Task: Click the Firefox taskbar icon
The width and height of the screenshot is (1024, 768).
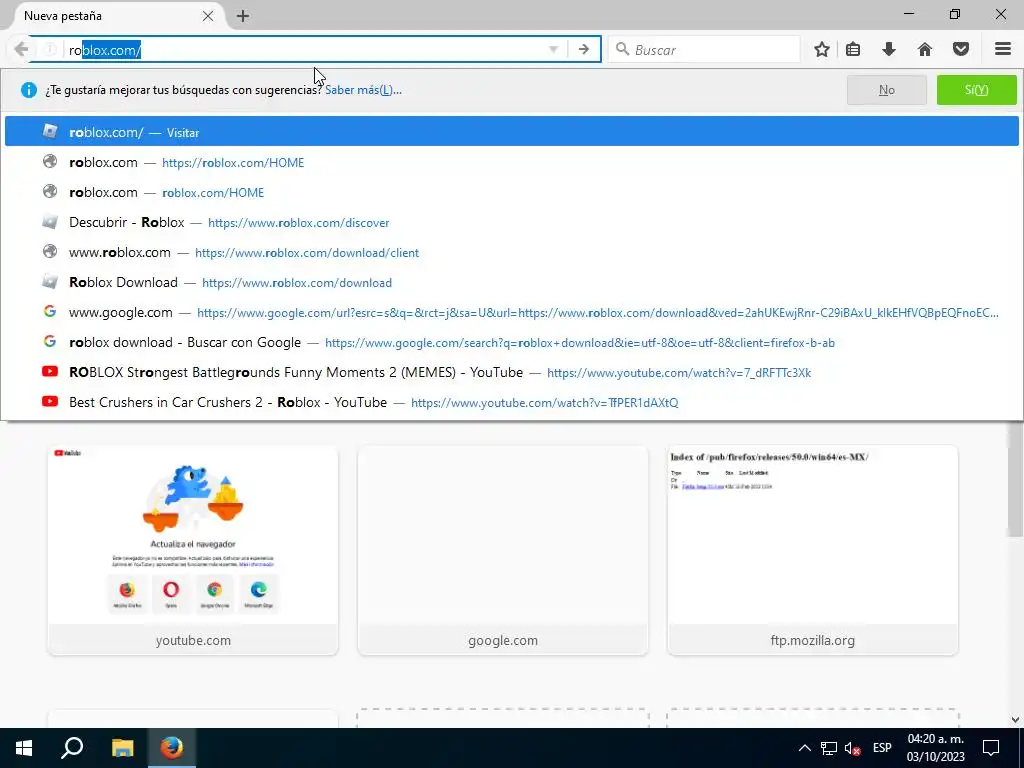Action: pos(172,748)
